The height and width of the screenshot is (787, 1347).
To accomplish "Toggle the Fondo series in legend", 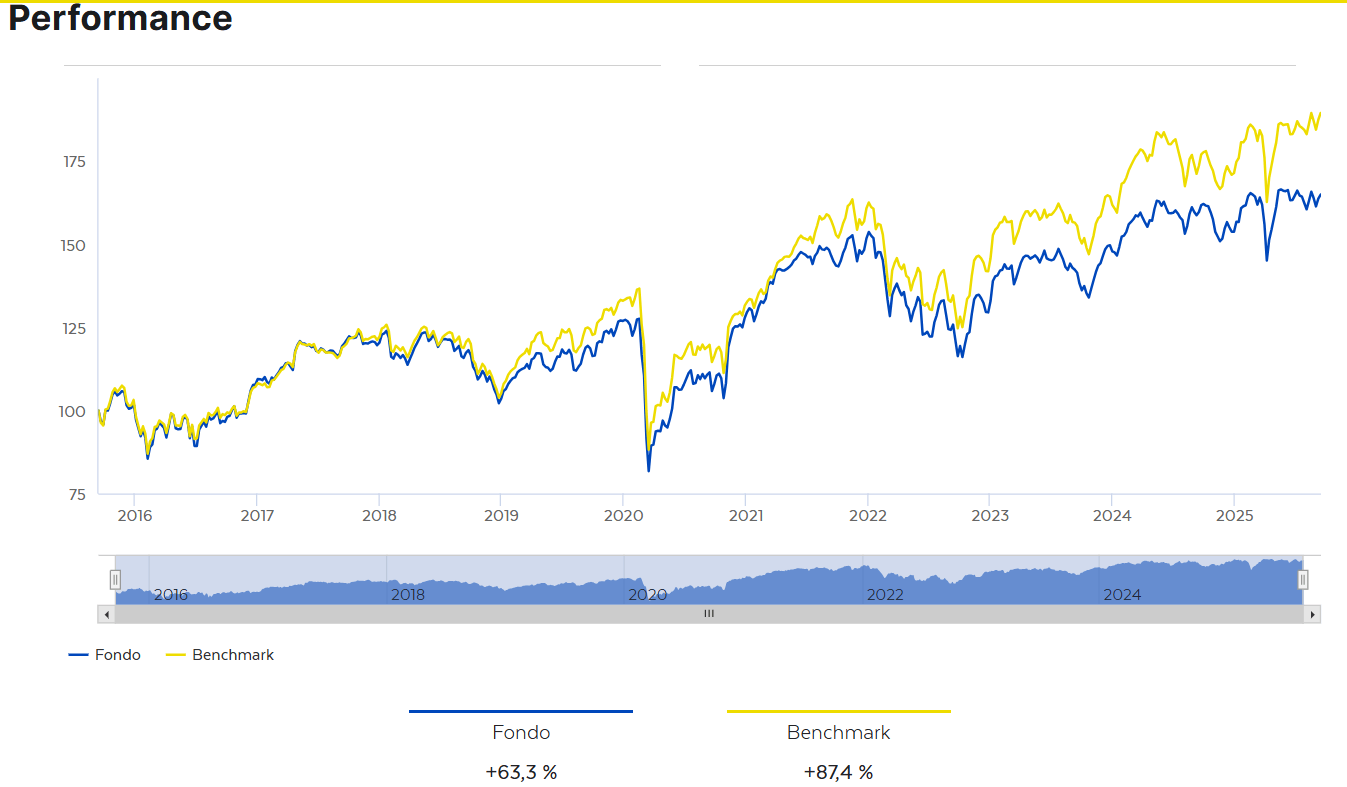I will pos(105,655).
